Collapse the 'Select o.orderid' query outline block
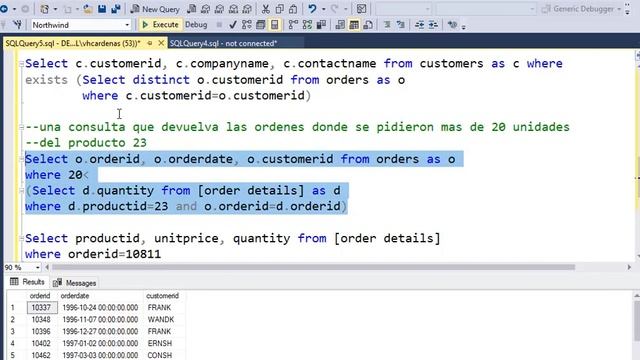 21,159
